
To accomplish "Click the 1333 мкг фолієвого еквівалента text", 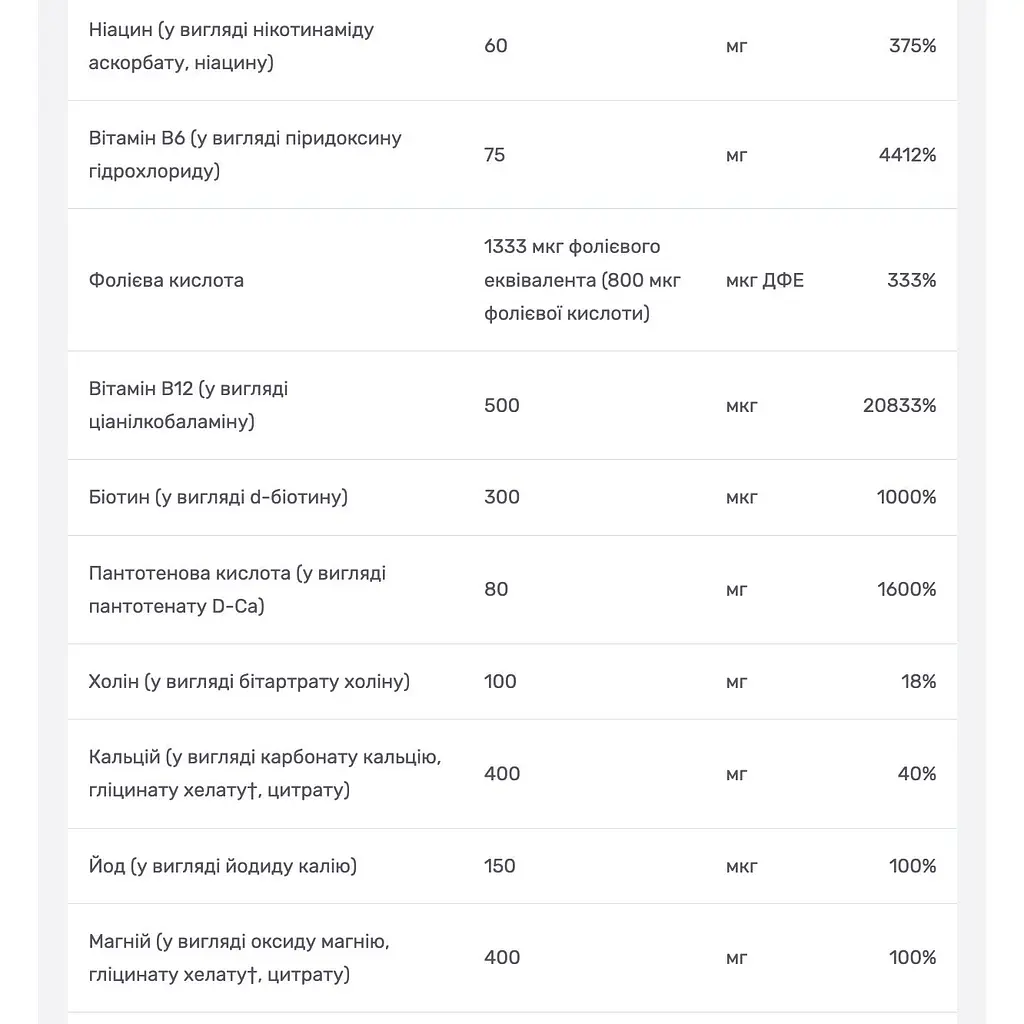I will pyautogui.click(x=582, y=280).
